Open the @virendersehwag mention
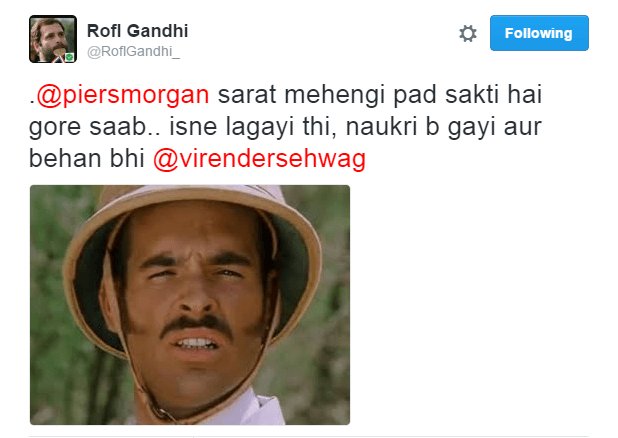Image resolution: width=618 pixels, height=438 pixels. [259, 159]
